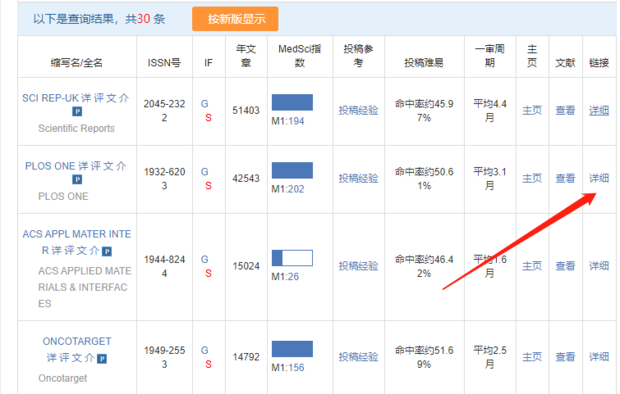Open 详细 link for PLOS ONE
620x394 pixels.
[x=599, y=178]
